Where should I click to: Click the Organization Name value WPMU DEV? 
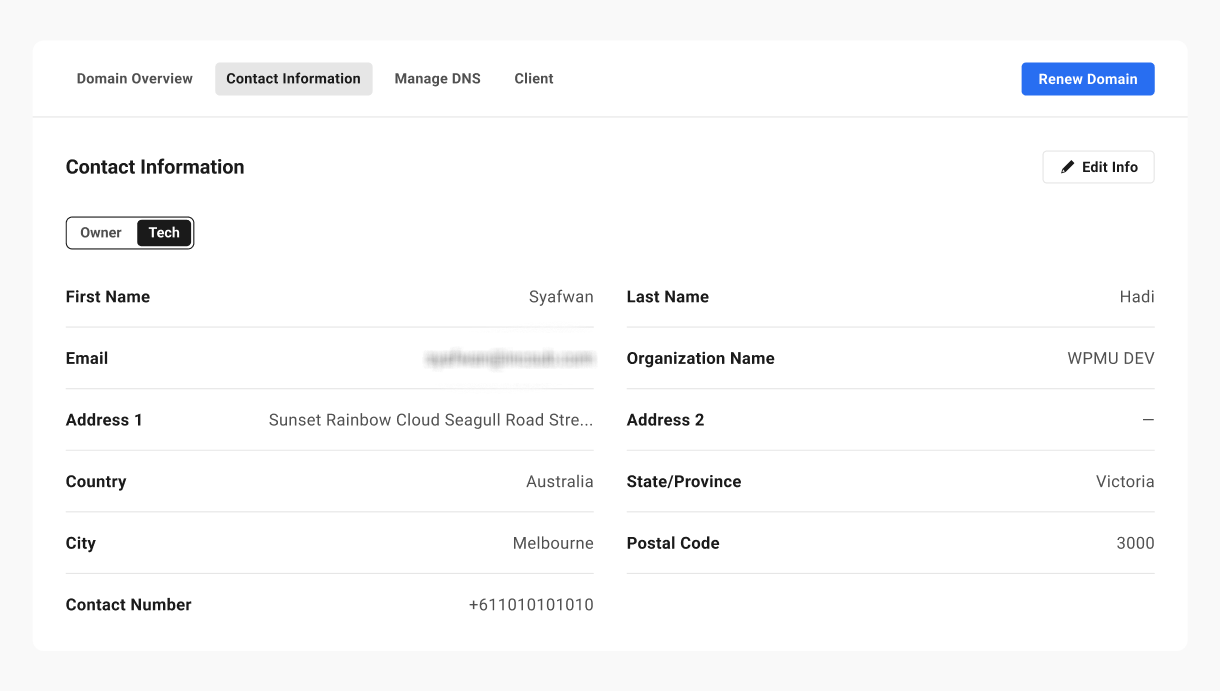[x=1110, y=358]
